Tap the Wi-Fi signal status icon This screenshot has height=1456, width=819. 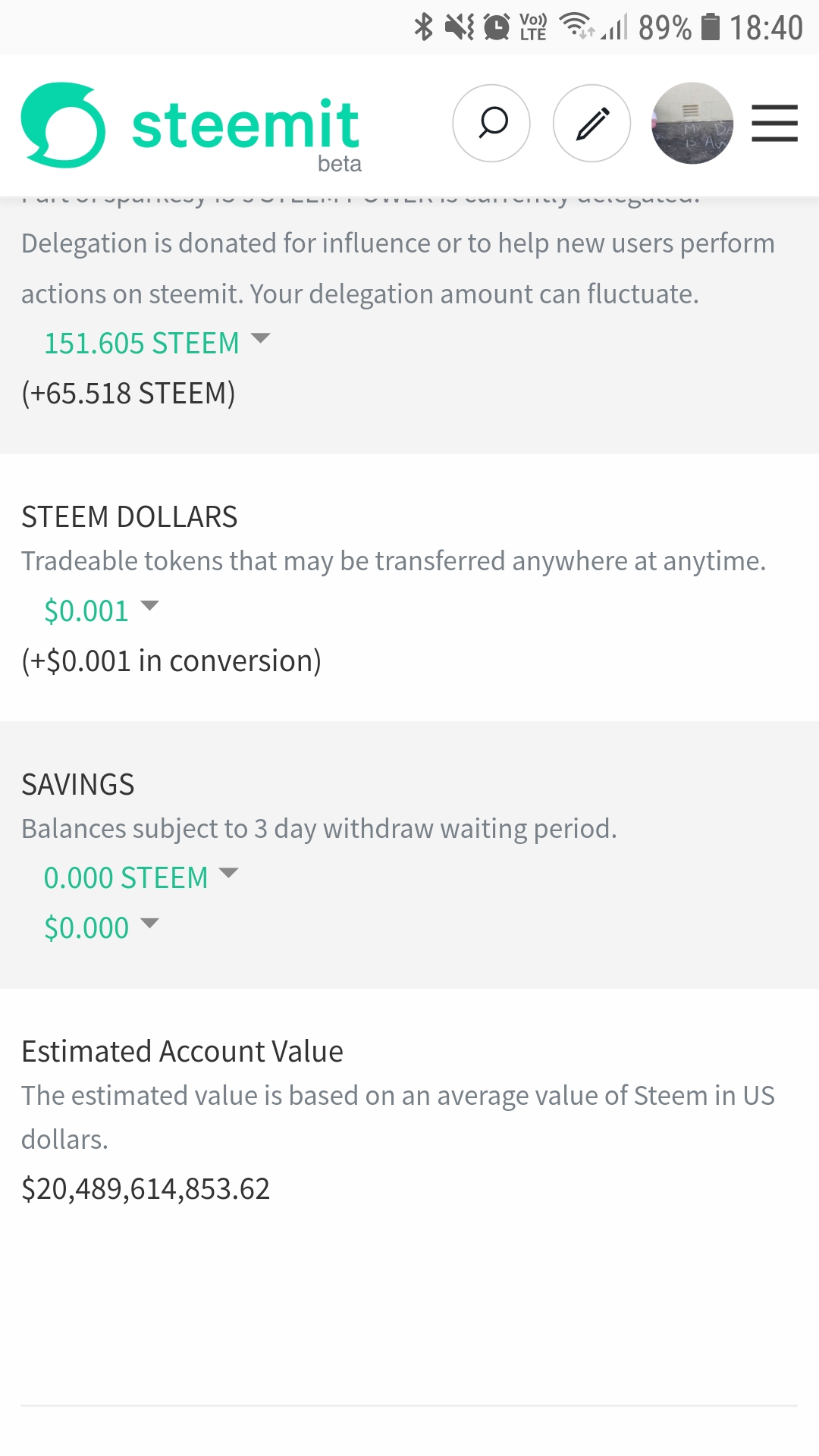577,26
